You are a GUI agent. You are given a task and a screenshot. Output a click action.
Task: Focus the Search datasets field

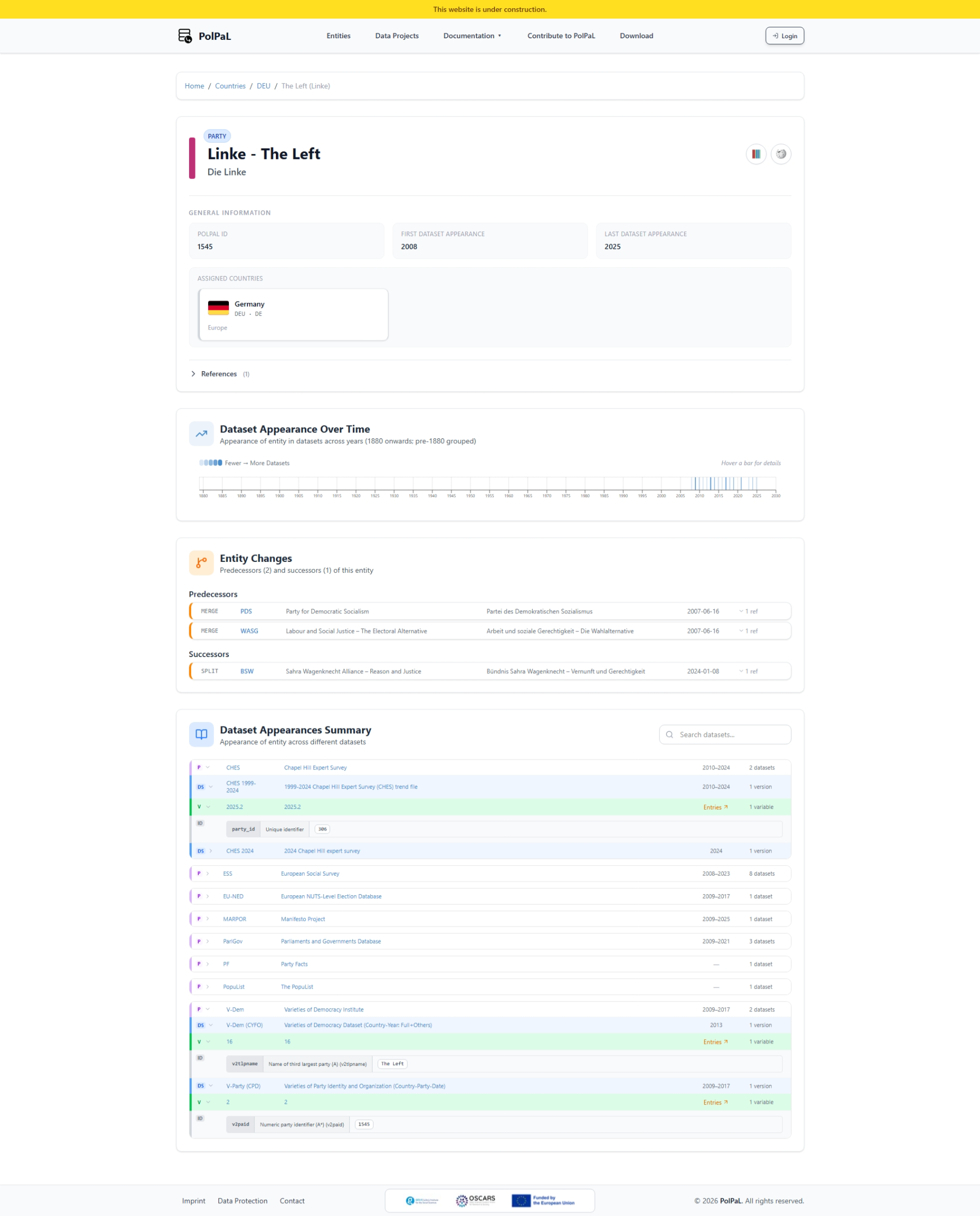[725, 735]
